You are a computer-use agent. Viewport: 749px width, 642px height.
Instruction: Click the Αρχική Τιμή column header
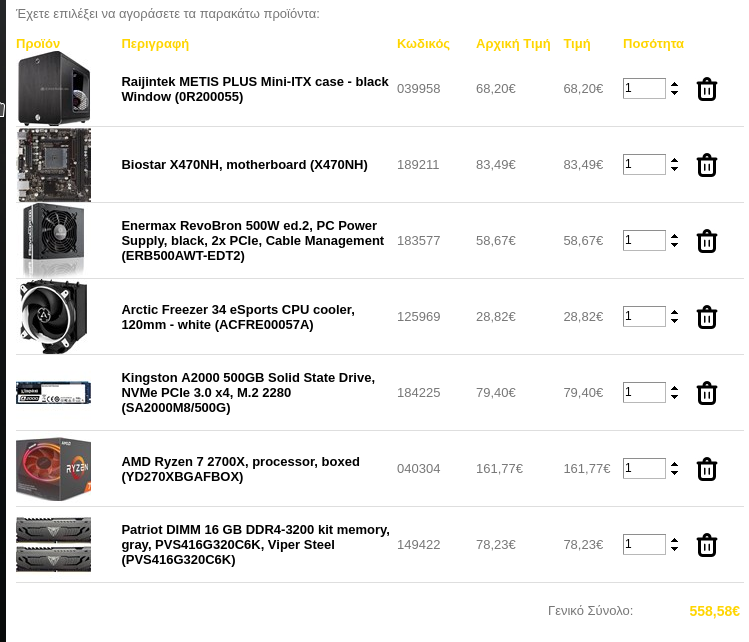tap(513, 44)
